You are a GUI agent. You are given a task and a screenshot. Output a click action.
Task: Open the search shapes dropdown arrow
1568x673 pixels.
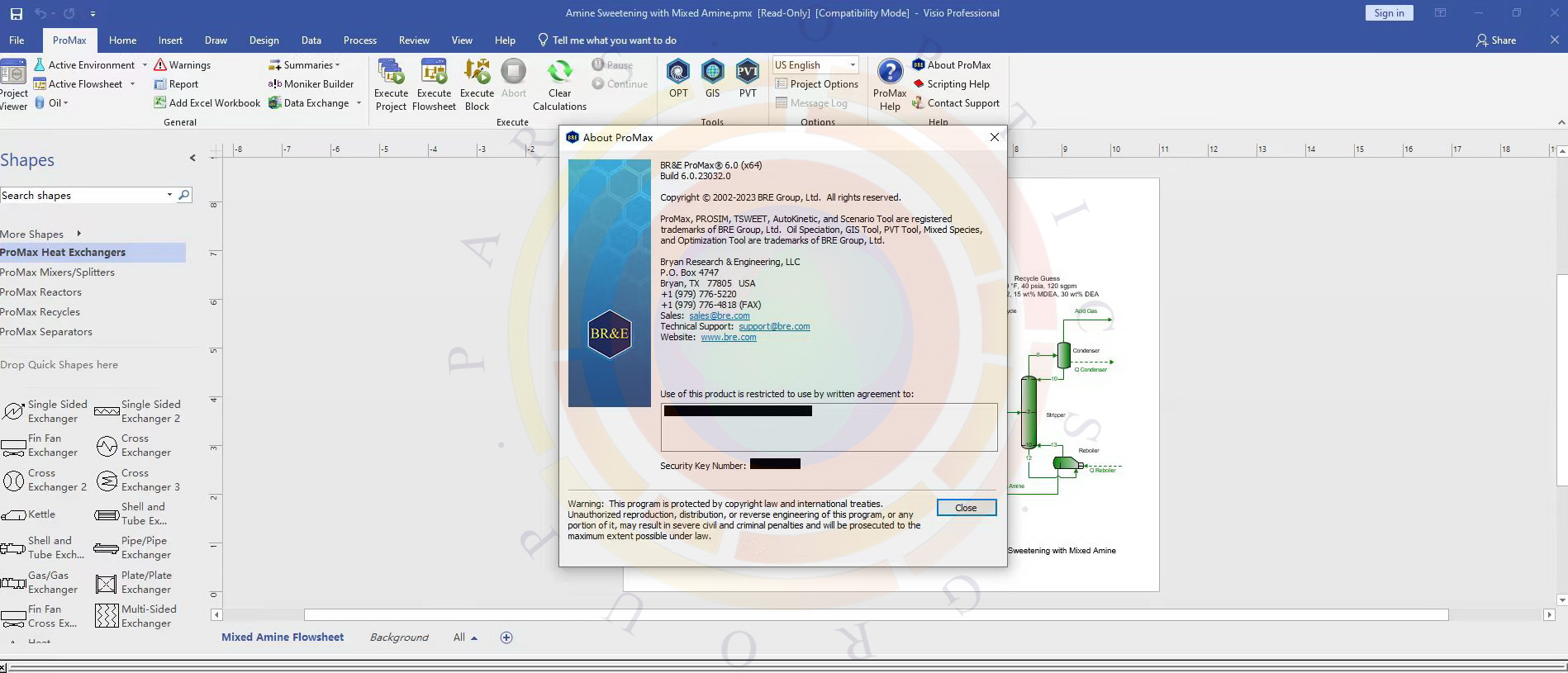(x=169, y=195)
